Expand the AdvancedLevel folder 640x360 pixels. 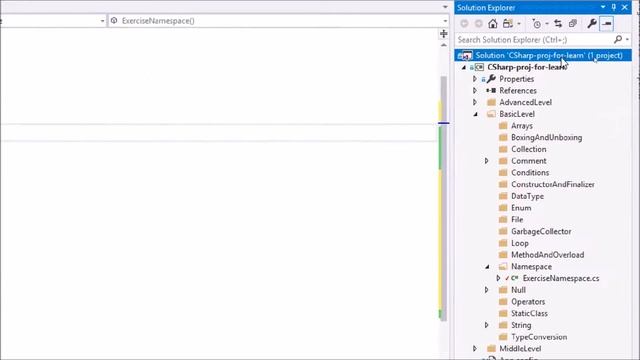(x=474, y=102)
